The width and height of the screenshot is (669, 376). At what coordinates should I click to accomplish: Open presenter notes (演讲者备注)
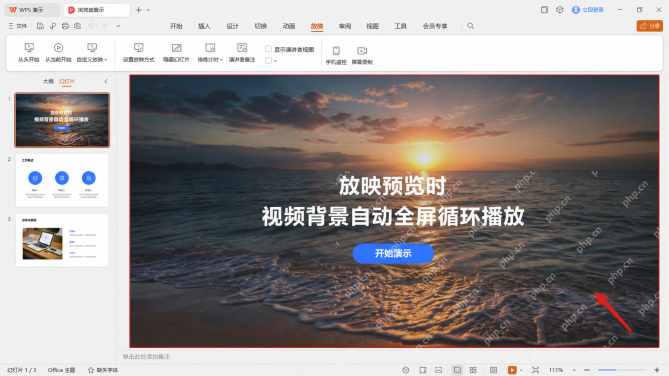click(242, 52)
